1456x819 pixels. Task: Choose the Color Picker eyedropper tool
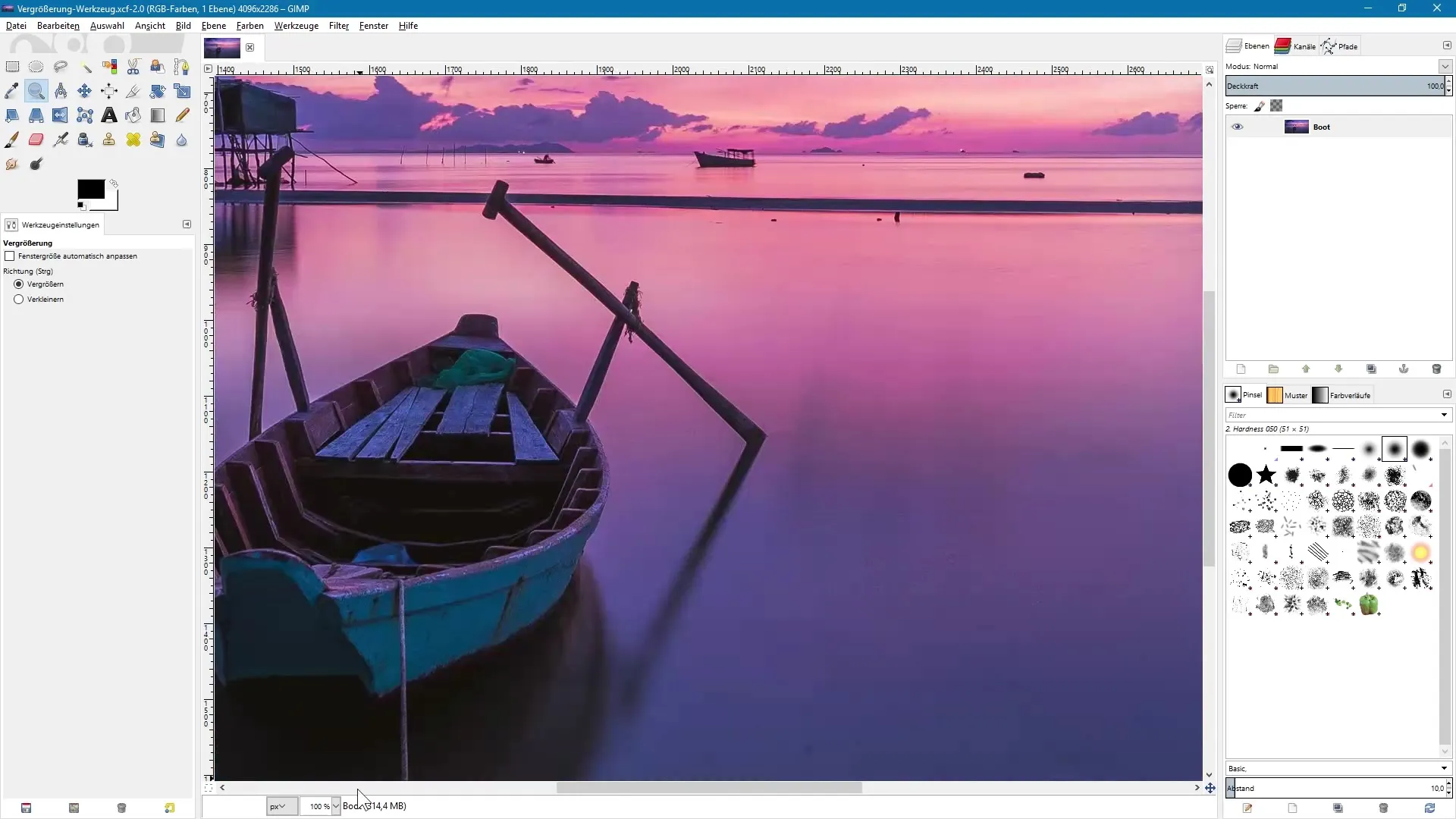click(x=12, y=91)
